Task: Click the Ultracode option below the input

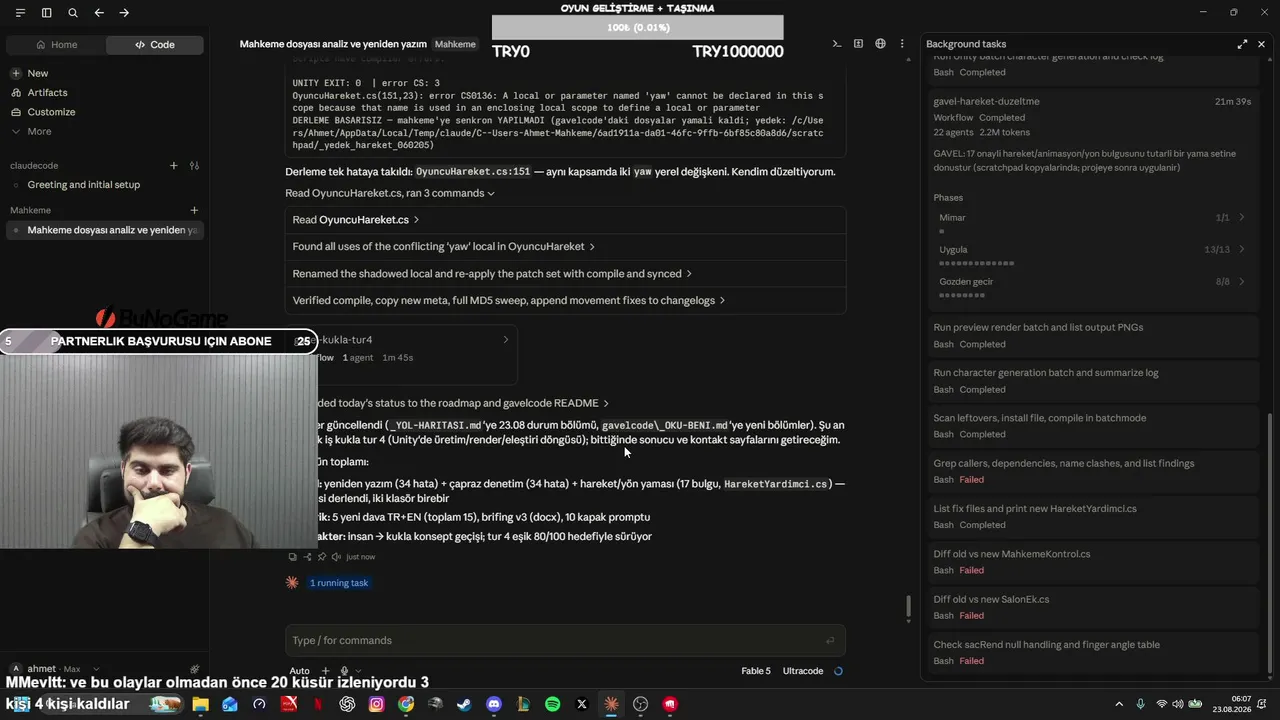Action: coord(803,671)
